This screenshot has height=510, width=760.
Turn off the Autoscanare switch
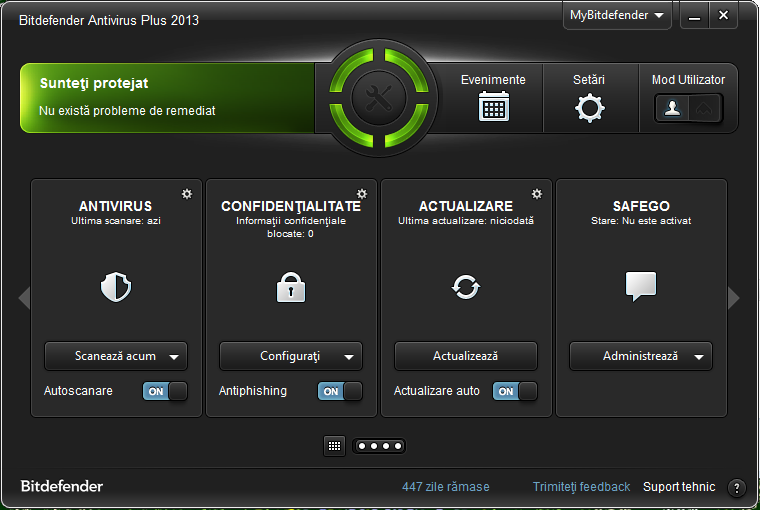tap(165, 392)
